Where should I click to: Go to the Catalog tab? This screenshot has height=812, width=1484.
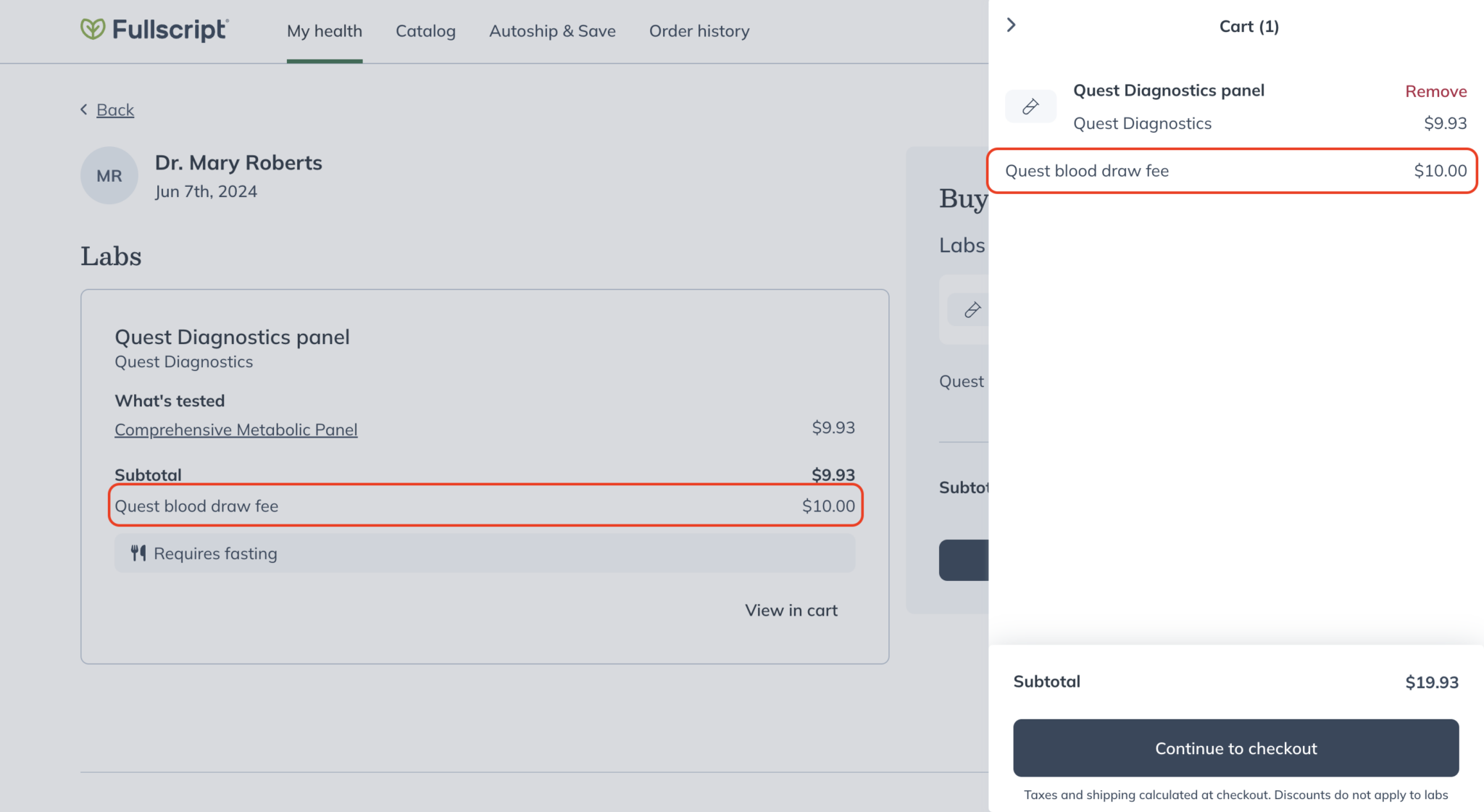pyautogui.click(x=425, y=31)
